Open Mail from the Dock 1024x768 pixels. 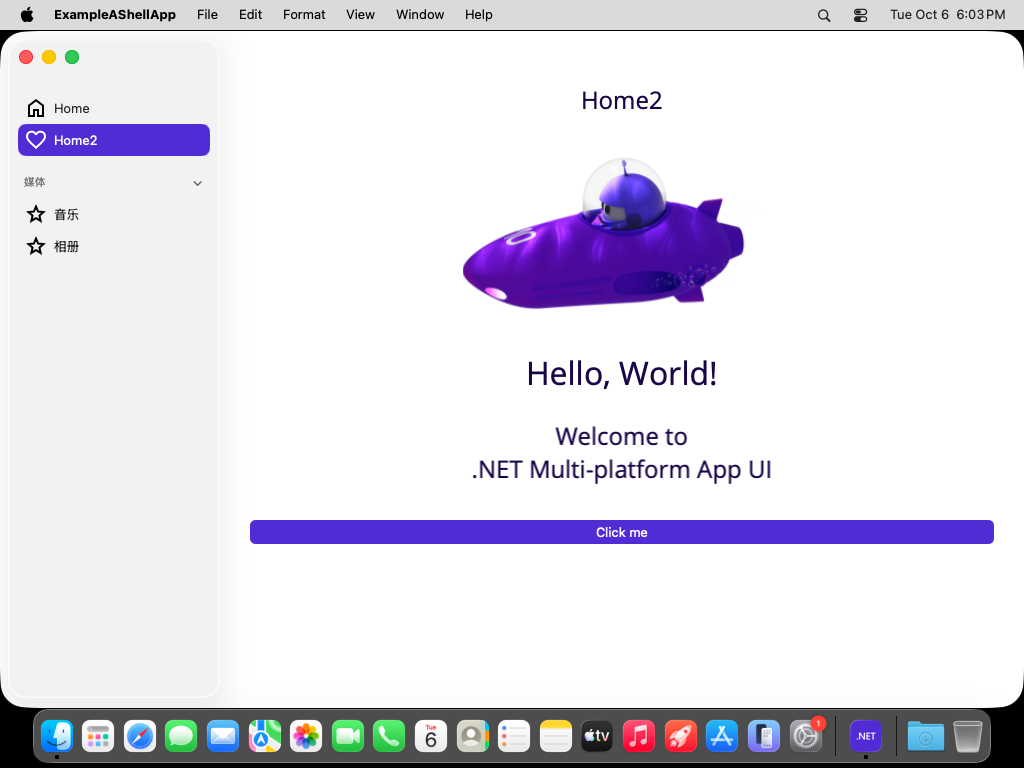click(223, 736)
